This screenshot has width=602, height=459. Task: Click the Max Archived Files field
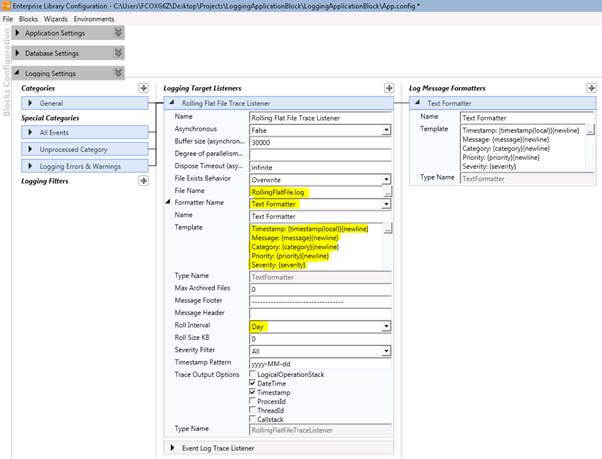coord(321,289)
